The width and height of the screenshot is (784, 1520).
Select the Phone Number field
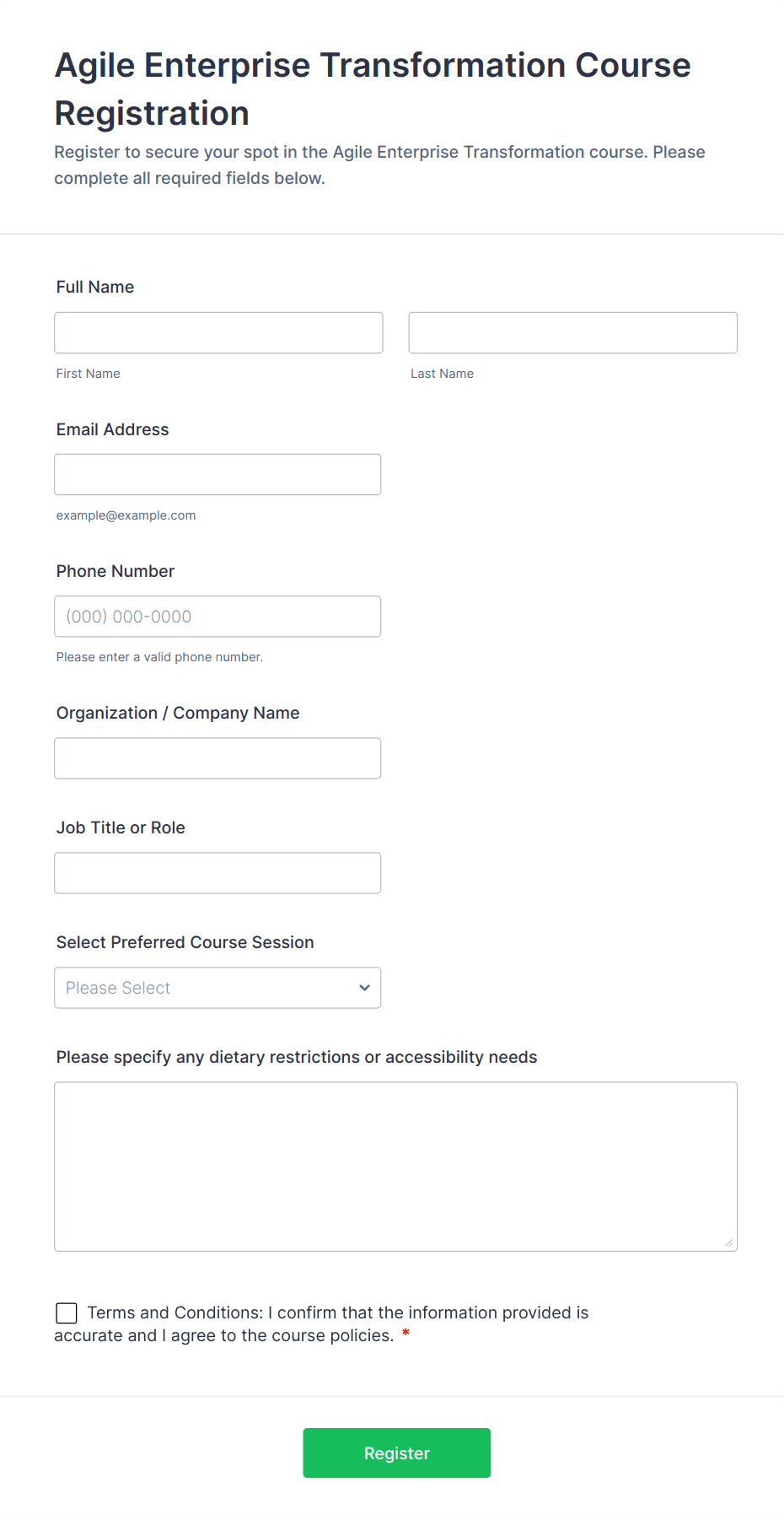tap(217, 616)
